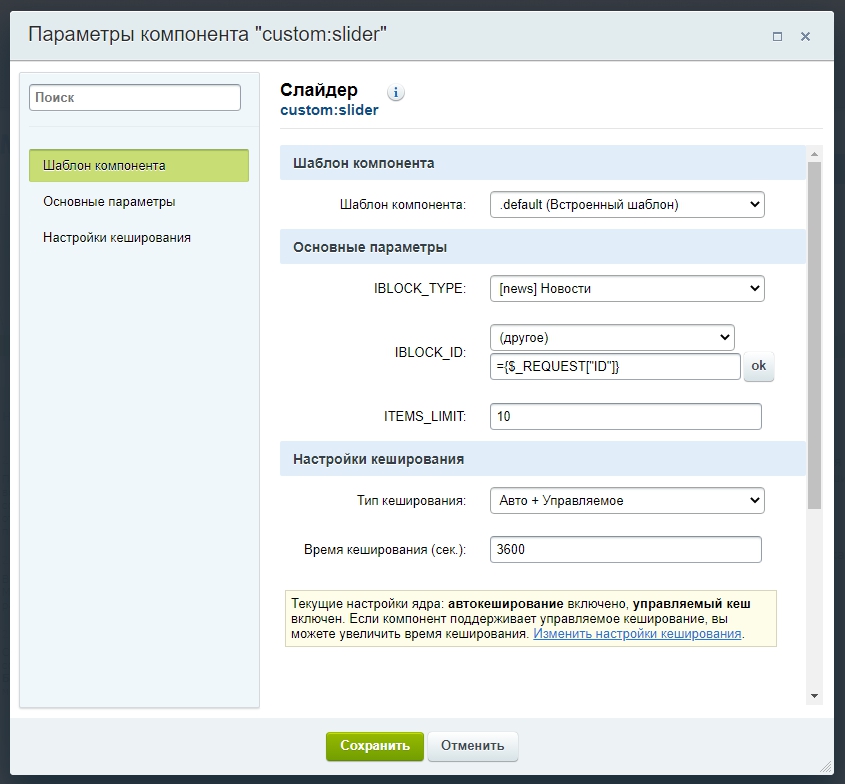
Task: Click the scrollbar down arrow
Action: [814, 696]
